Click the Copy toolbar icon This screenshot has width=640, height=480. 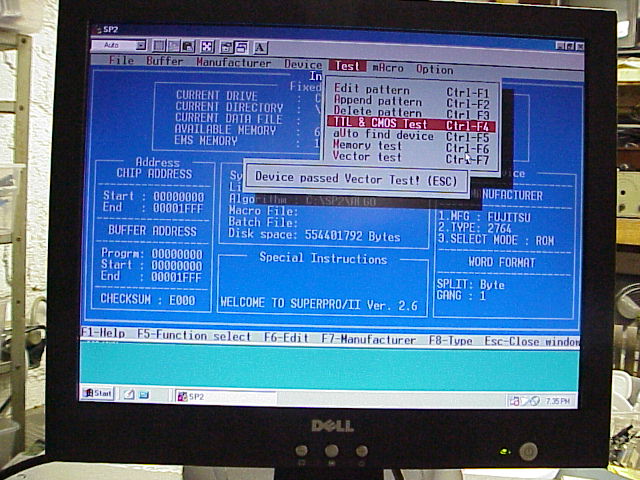[x=174, y=46]
